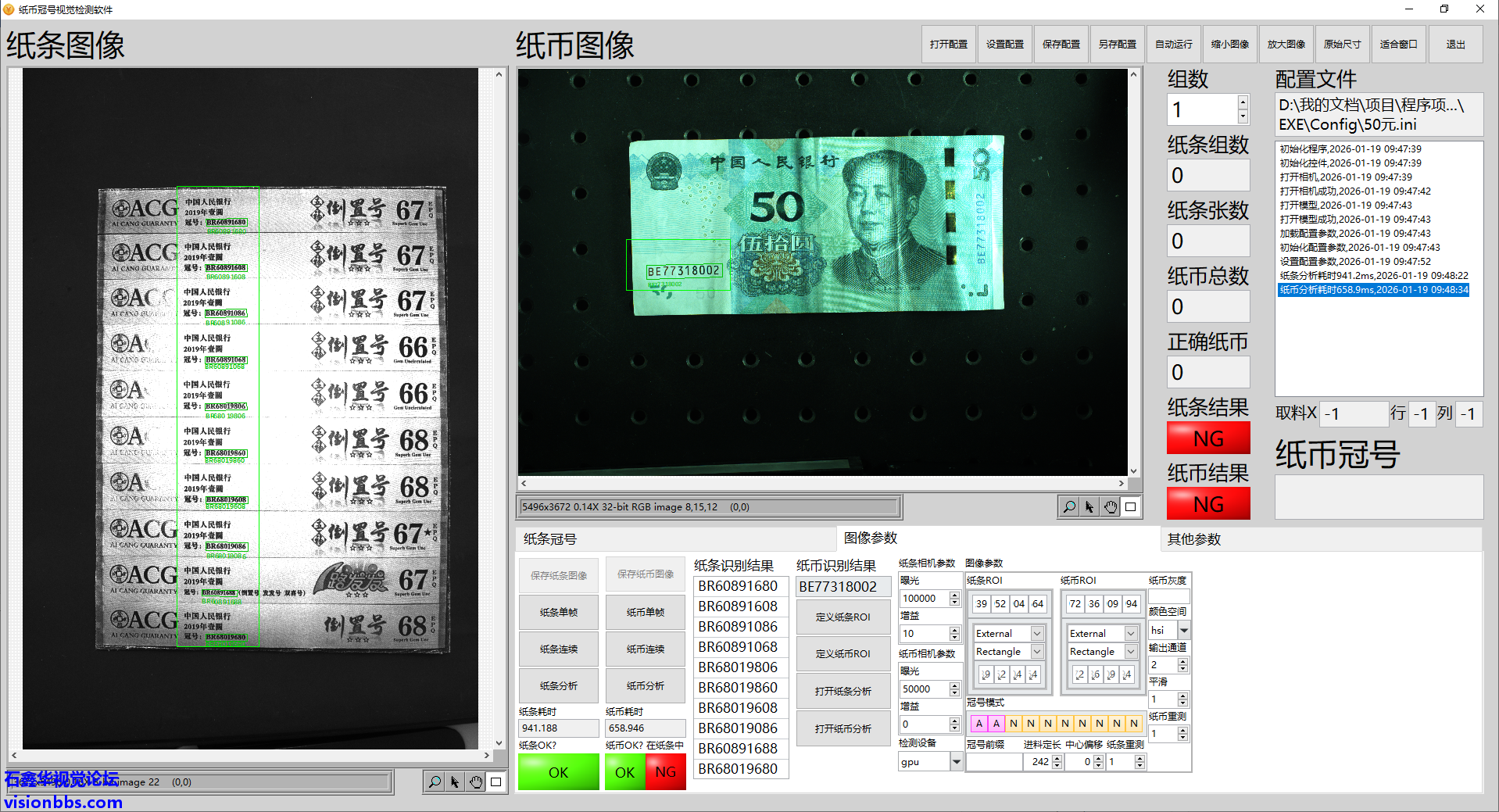This screenshot has width=1499, height=812.
Task: Switch to the 其他参数 tab
Action: pos(1193,539)
